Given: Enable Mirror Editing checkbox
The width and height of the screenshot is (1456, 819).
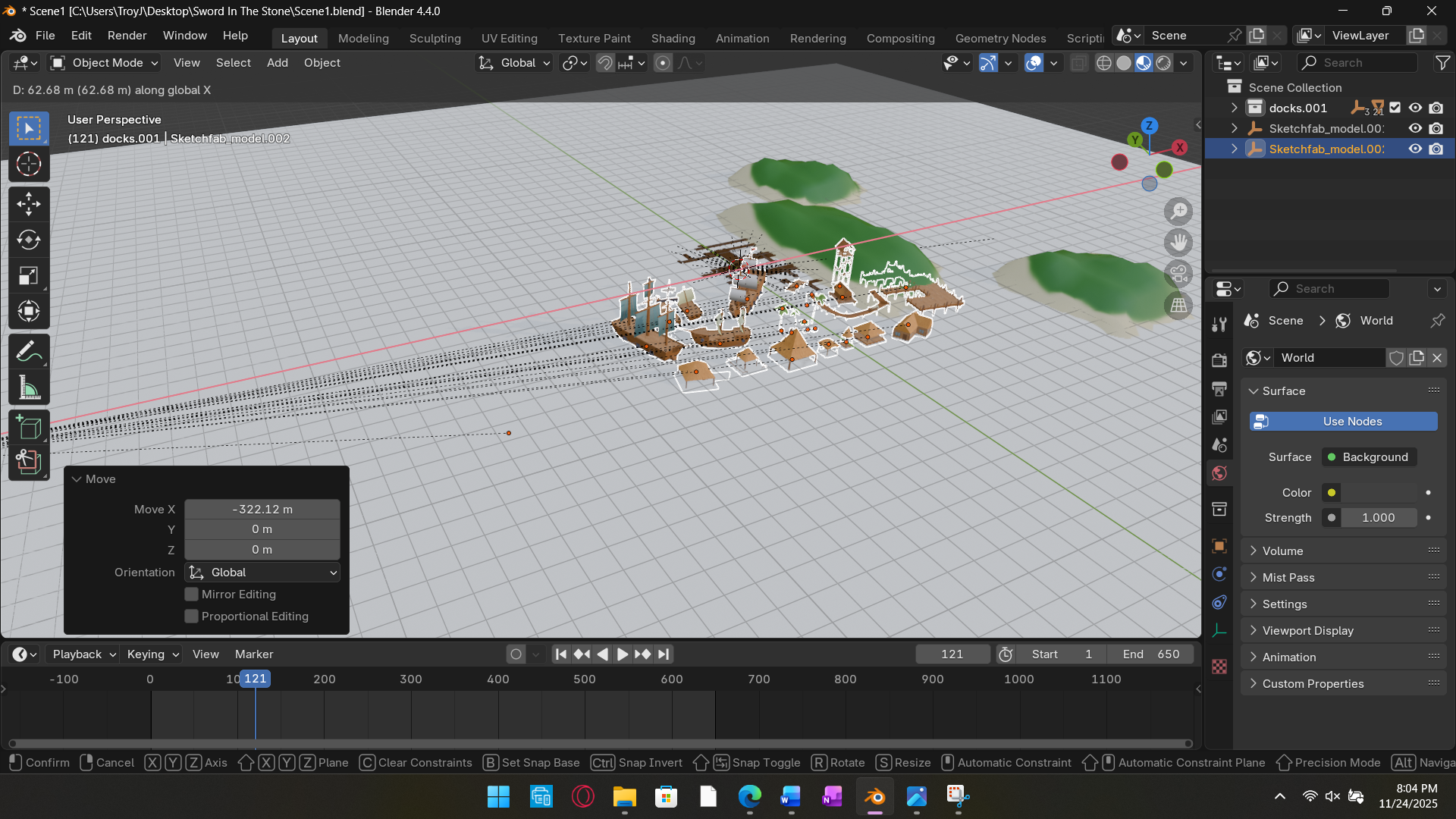Looking at the screenshot, I should [x=192, y=595].
